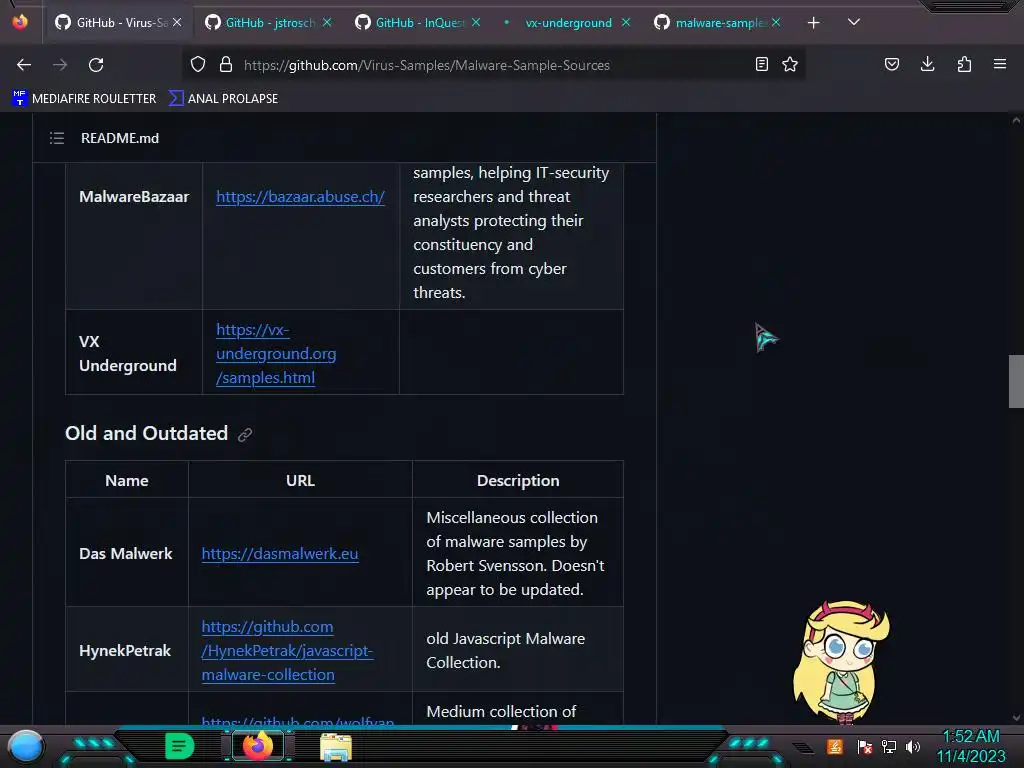Screen dimensions: 1024x768
Task: Open the README outline list icon
Action: click(x=57, y=138)
